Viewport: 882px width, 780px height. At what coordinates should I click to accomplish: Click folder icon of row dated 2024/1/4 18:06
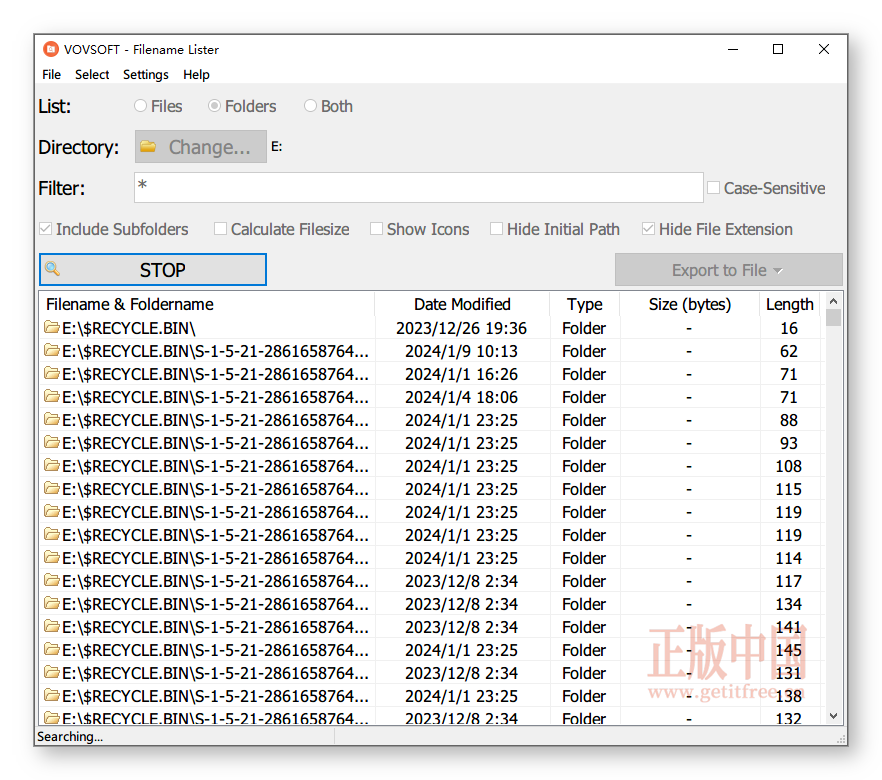coord(52,396)
